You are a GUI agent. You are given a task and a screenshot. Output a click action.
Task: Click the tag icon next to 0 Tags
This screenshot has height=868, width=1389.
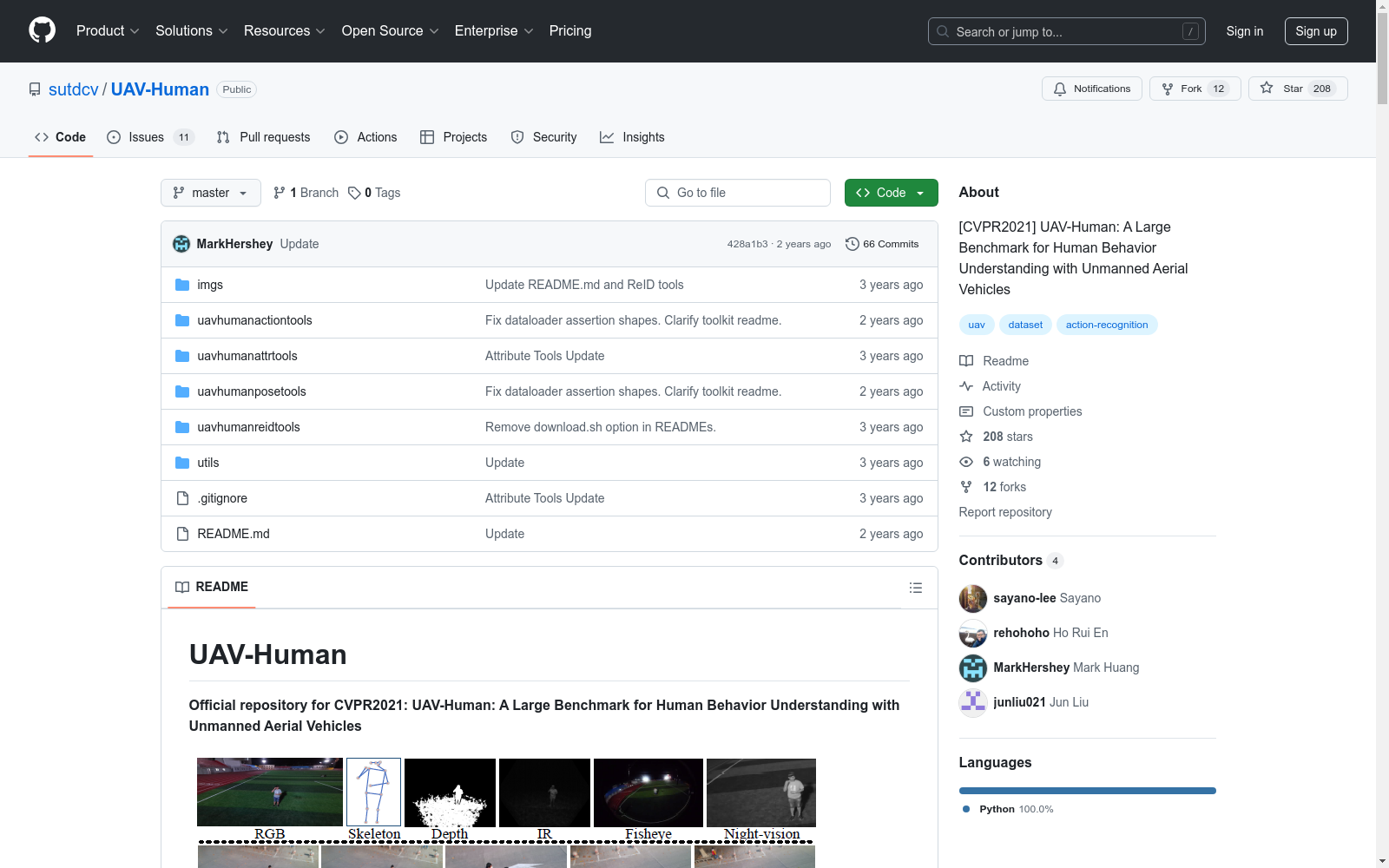pyautogui.click(x=354, y=193)
